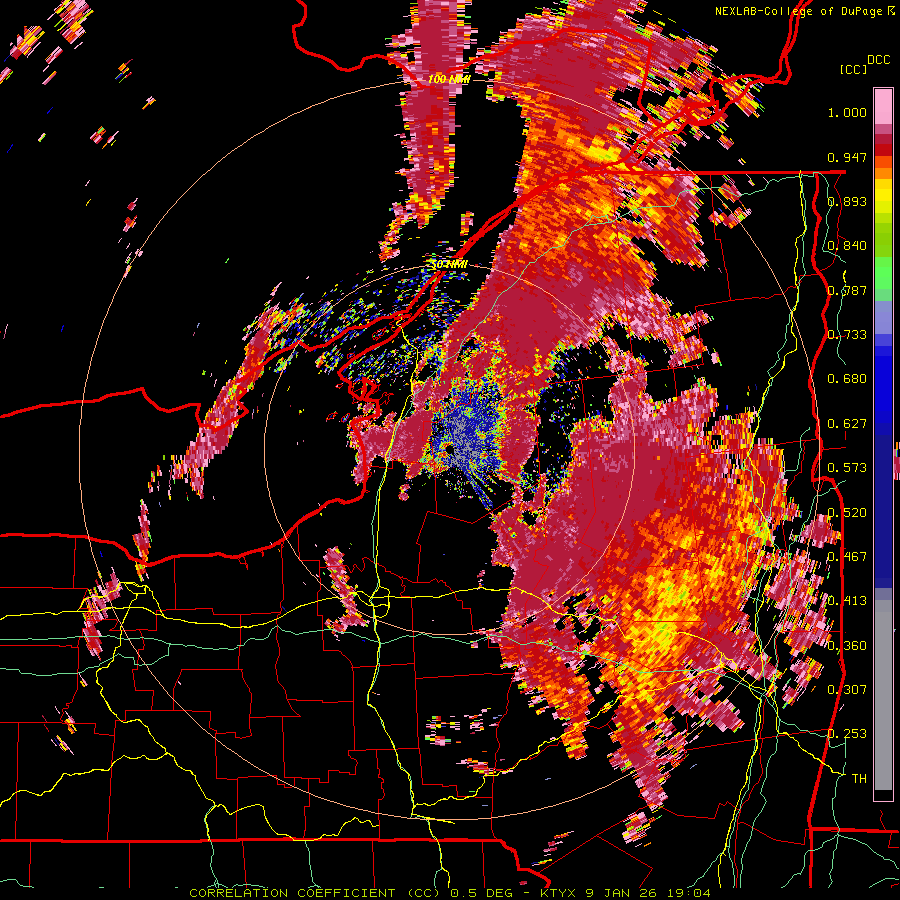Select the 0.467 legend value
The height and width of the screenshot is (900, 900).
(847, 556)
